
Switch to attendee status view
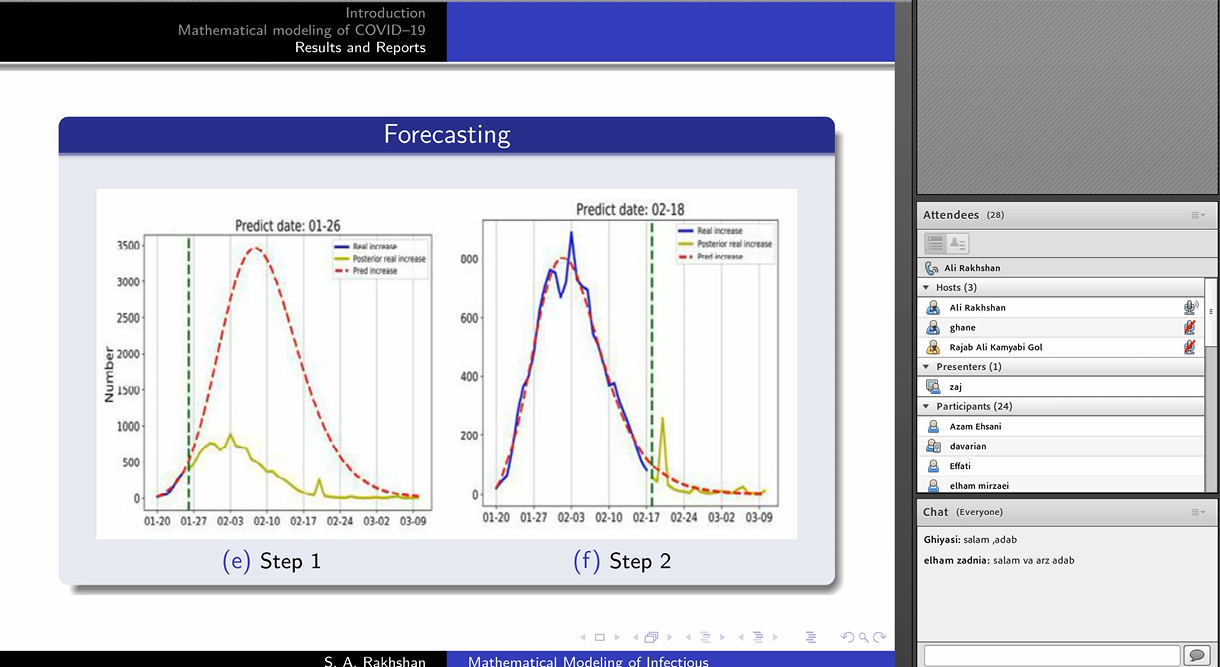pos(957,243)
